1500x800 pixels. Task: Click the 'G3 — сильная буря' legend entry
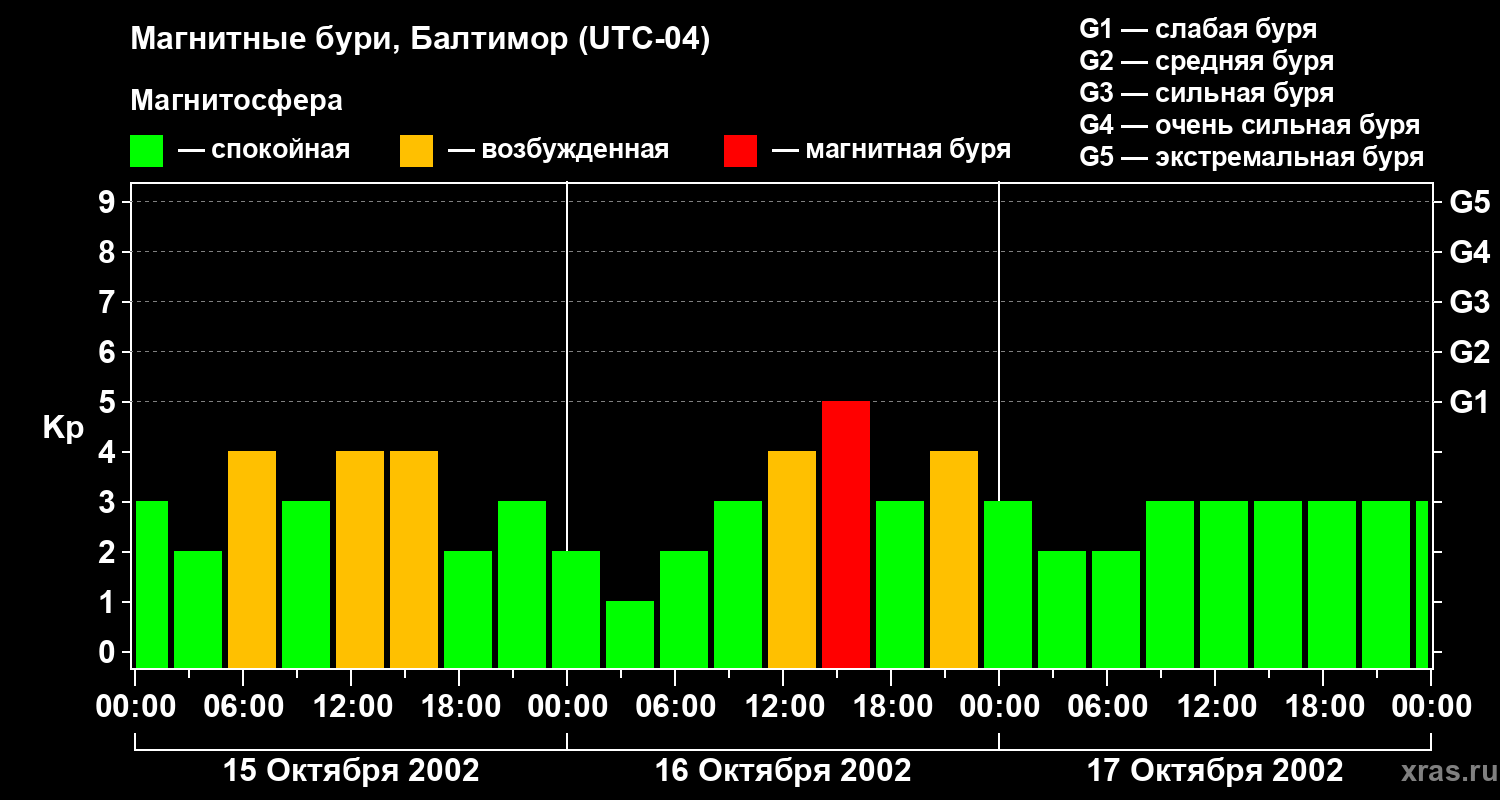coord(1207,93)
